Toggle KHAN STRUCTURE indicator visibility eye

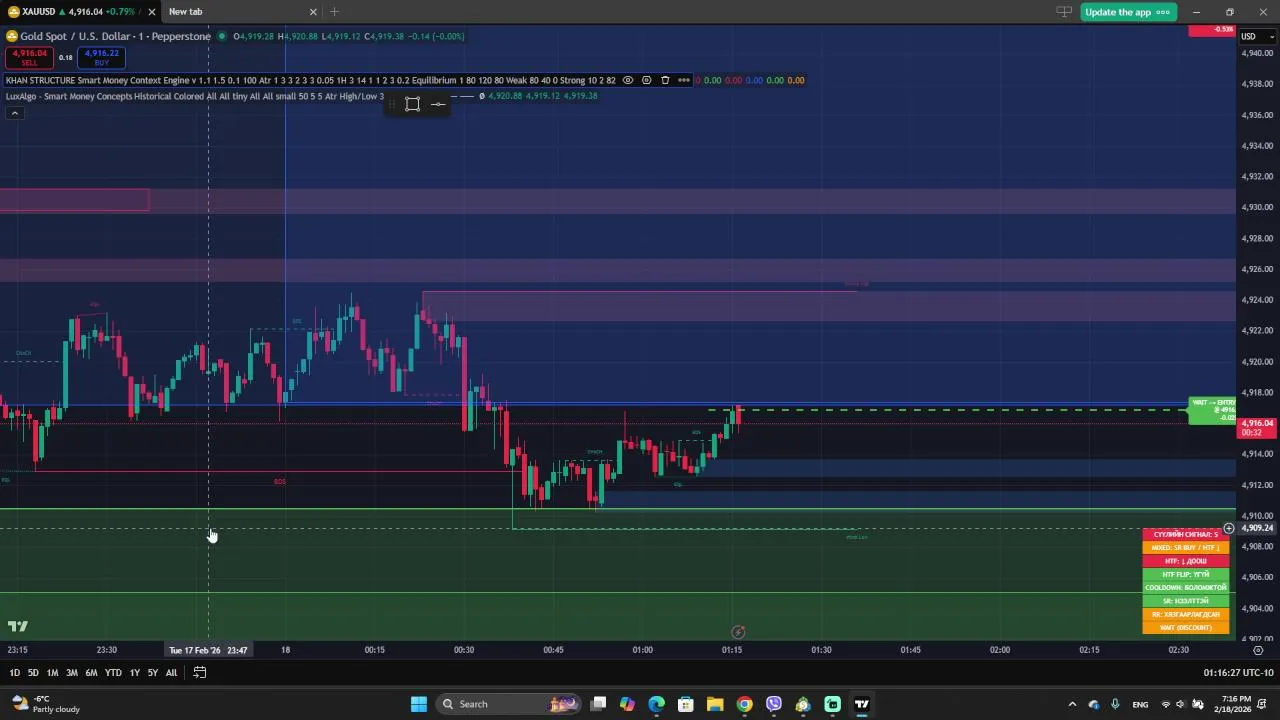tap(628, 80)
